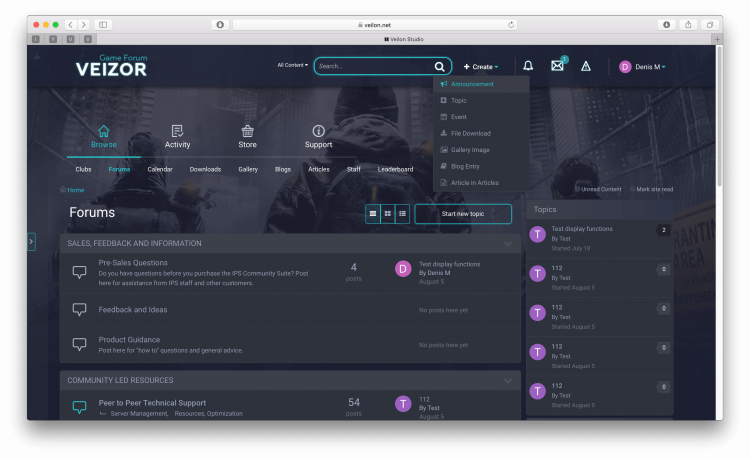750x459 pixels.
Task: Switch forums to fluid list view
Action: tap(402, 213)
